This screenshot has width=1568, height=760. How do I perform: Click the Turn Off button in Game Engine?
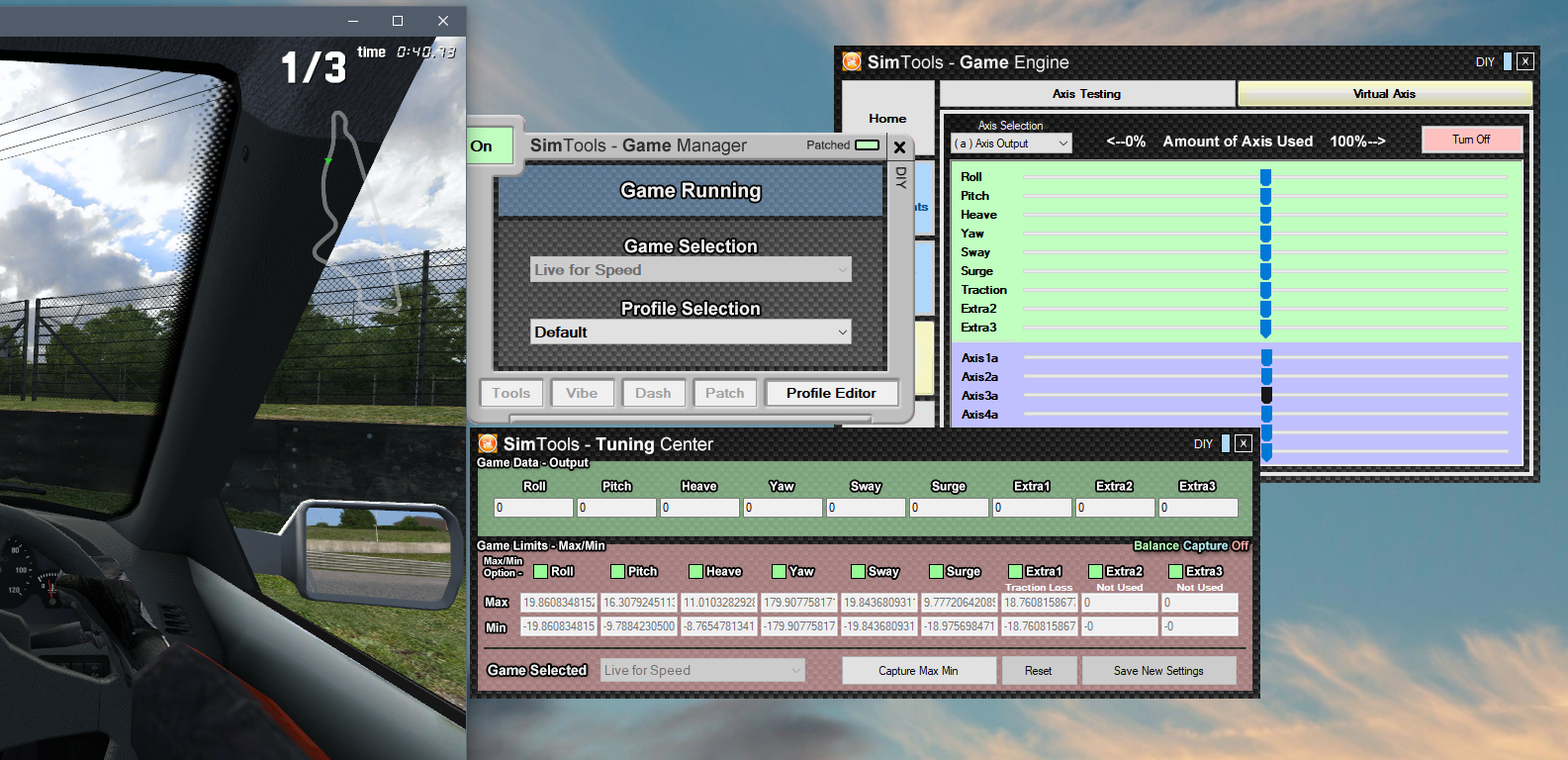point(1471,140)
